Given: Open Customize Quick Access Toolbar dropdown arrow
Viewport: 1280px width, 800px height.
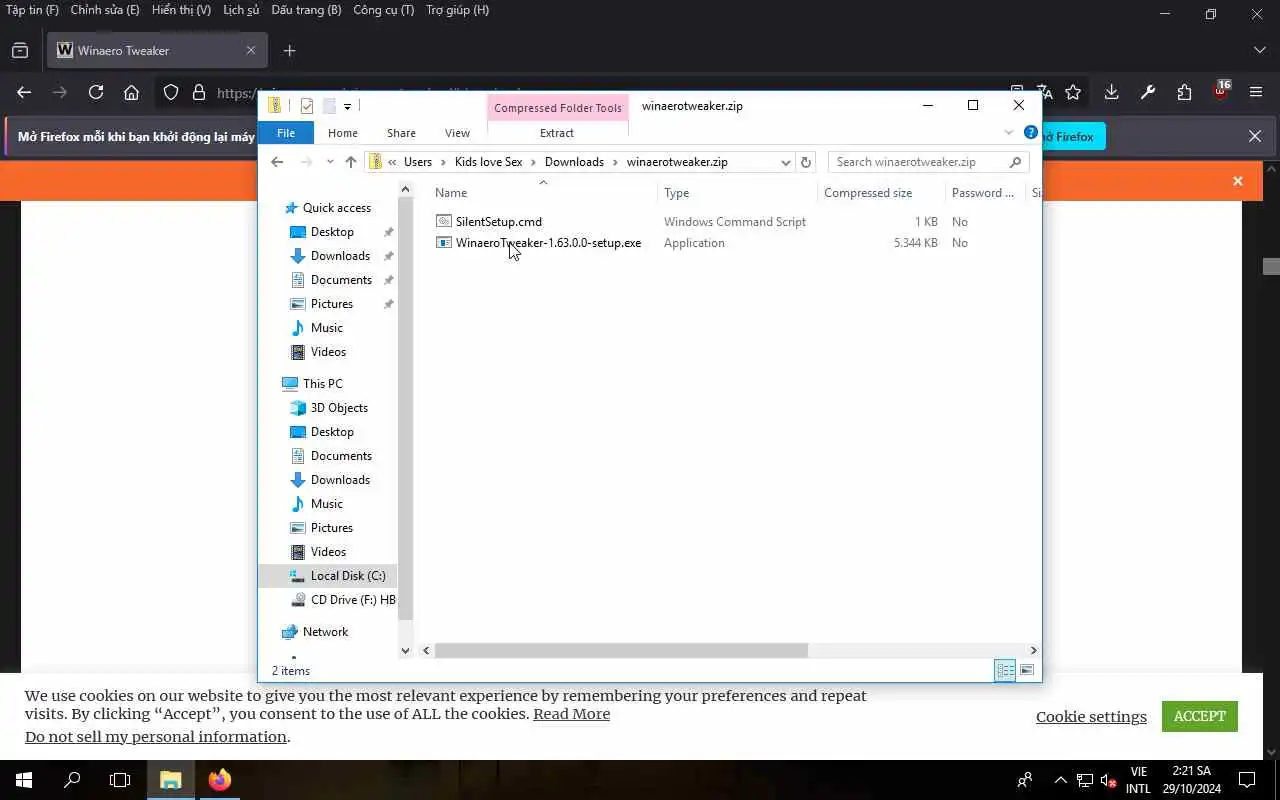Looking at the screenshot, I should tap(348, 106).
